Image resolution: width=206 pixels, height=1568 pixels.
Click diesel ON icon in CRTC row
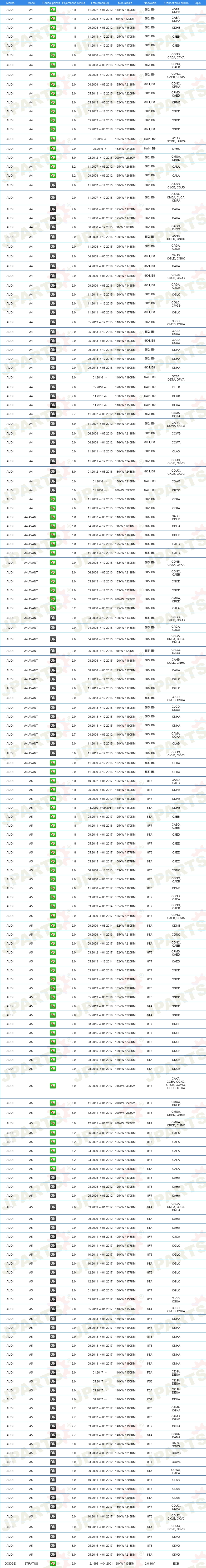click(53, 490)
